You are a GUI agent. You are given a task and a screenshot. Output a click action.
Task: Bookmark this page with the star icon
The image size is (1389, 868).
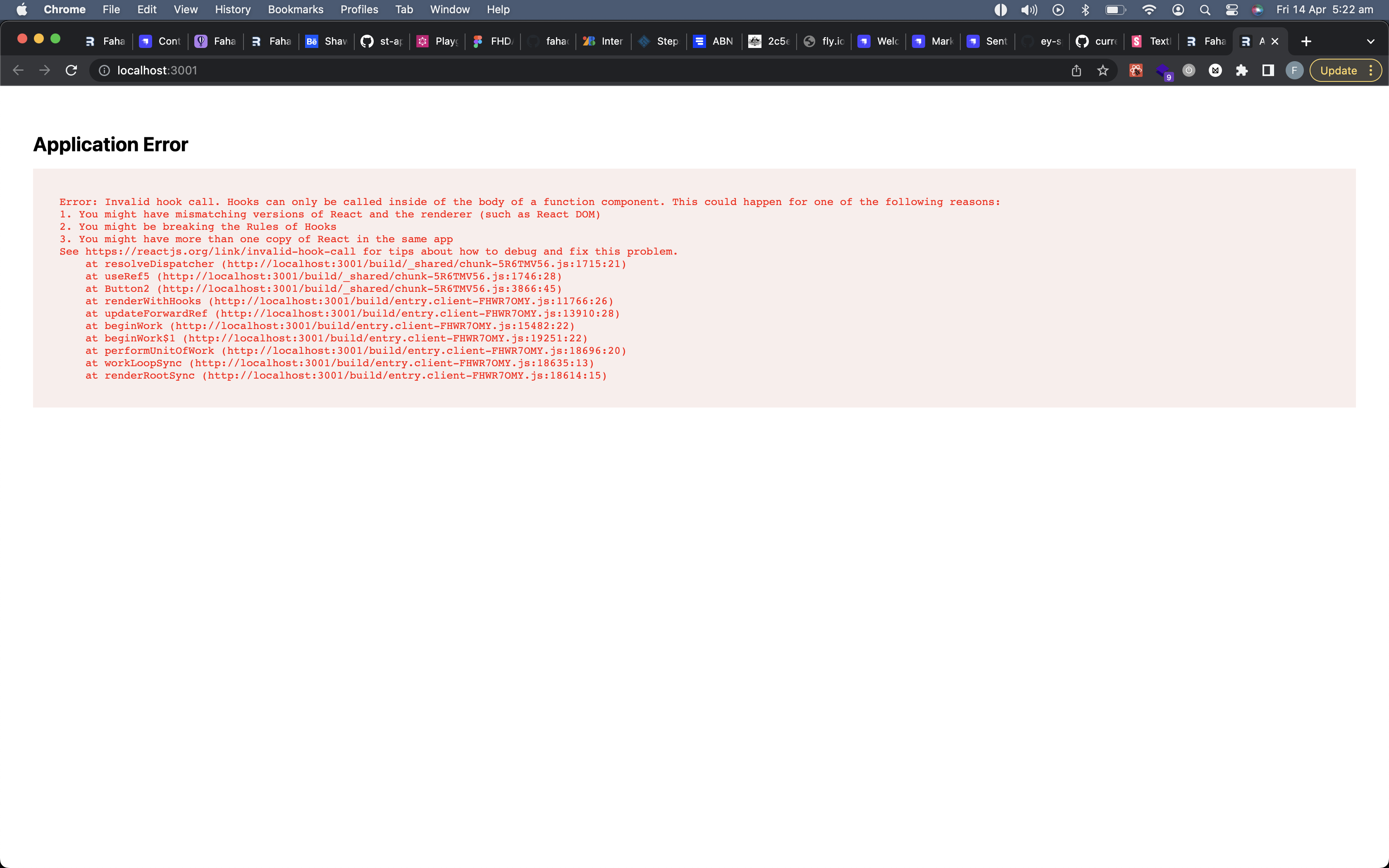(x=1103, y=70)
